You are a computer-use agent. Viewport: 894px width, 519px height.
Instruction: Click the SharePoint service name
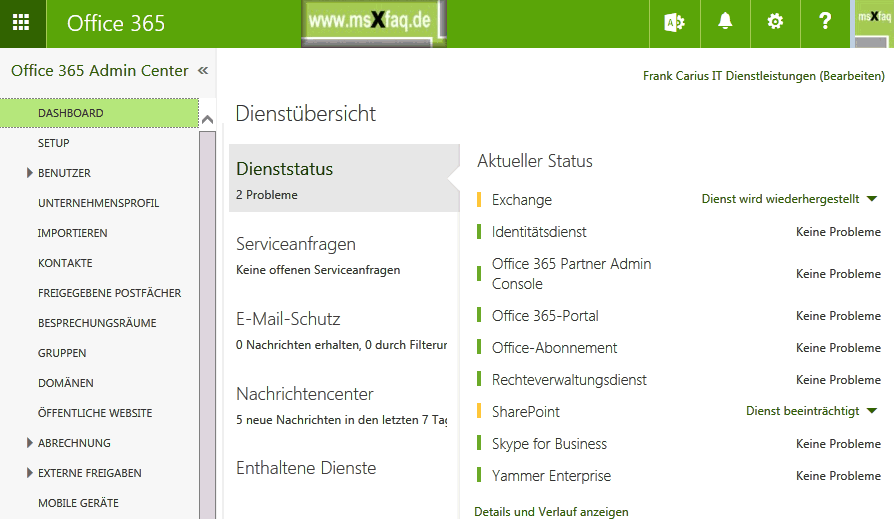(526, 412)
